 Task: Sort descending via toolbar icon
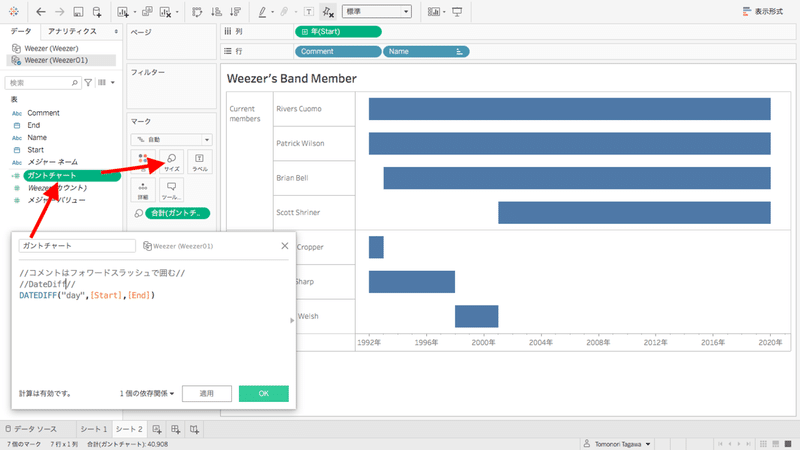235,11
